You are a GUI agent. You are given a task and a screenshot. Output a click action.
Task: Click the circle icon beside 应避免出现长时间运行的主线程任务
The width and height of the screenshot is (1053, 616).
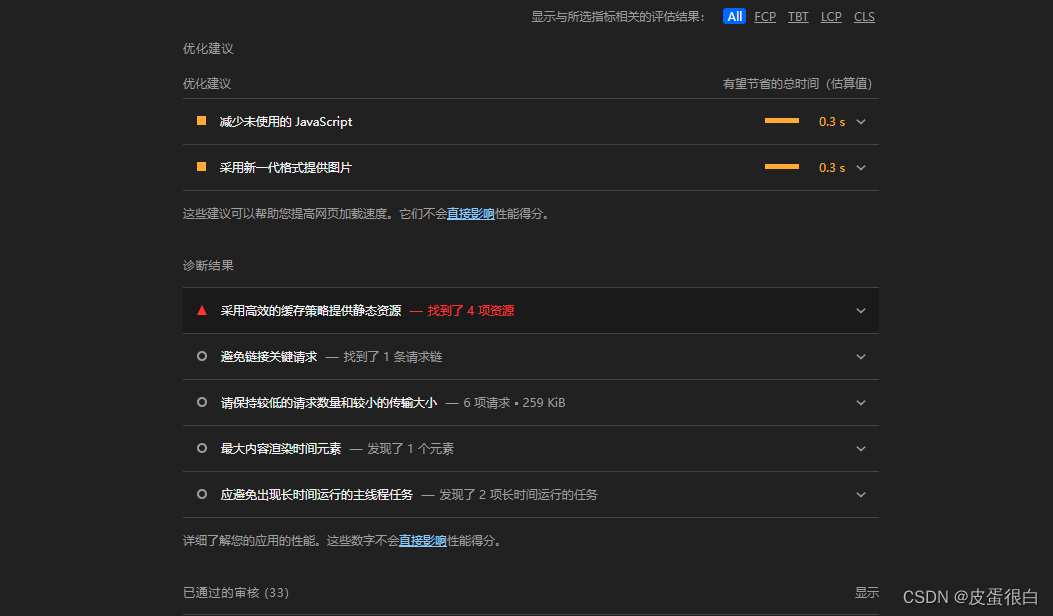pos(201,494)
